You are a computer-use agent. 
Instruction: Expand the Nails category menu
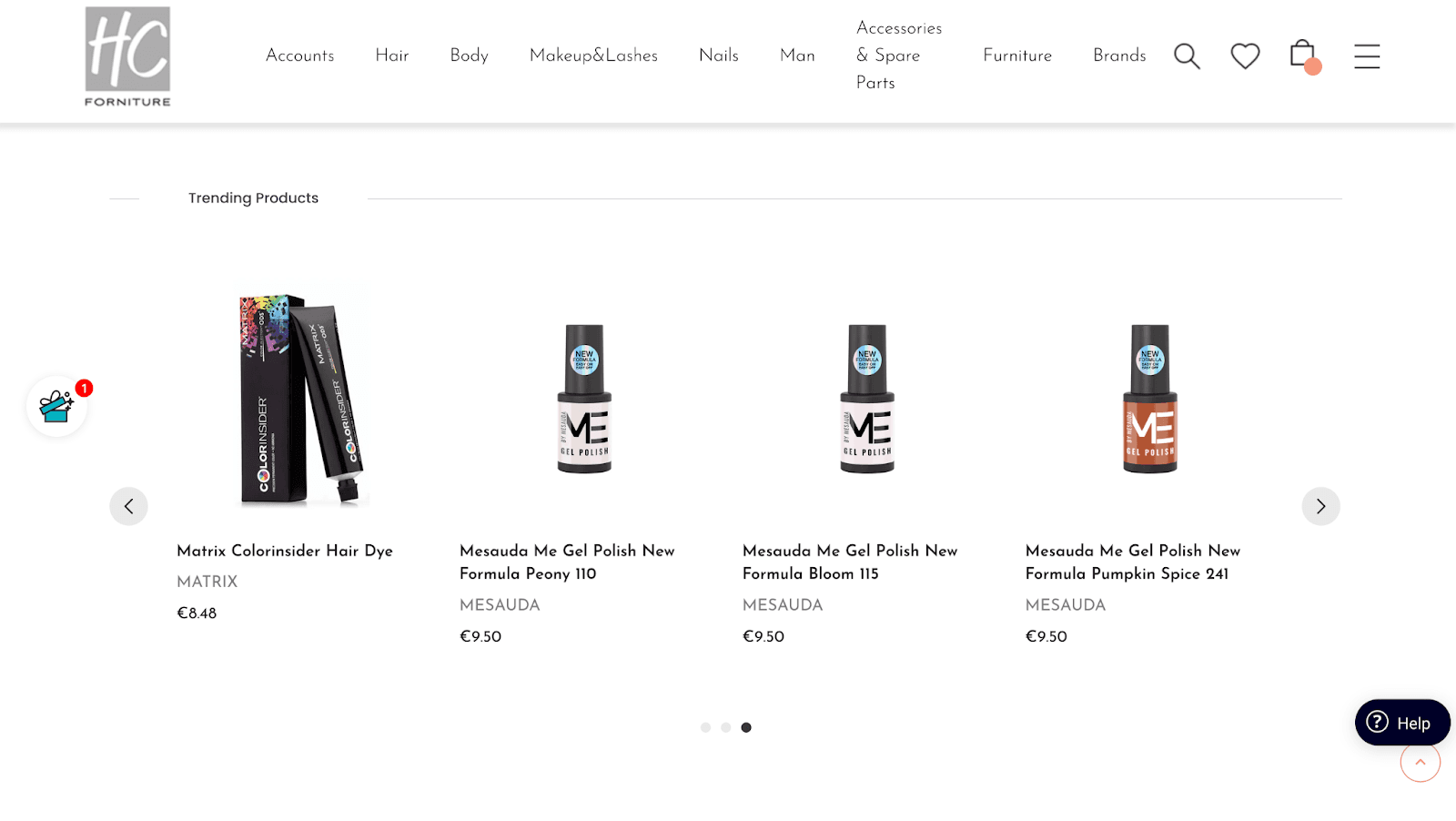click(x=719, y=56)
